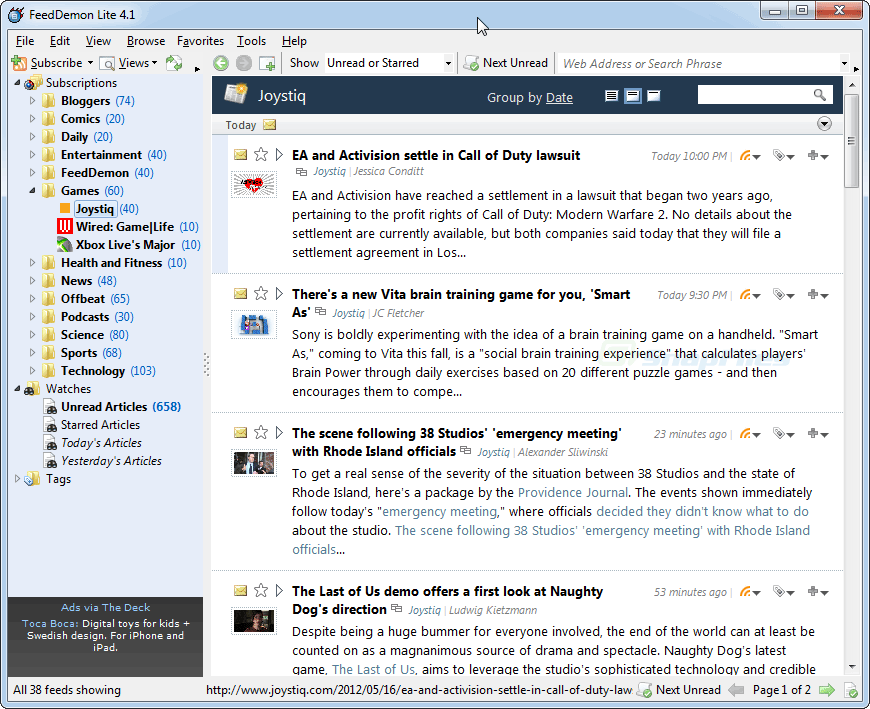This screenshot has height=709, width=870.
Task: Click the Group by Date link
Action: pos(559,98)
